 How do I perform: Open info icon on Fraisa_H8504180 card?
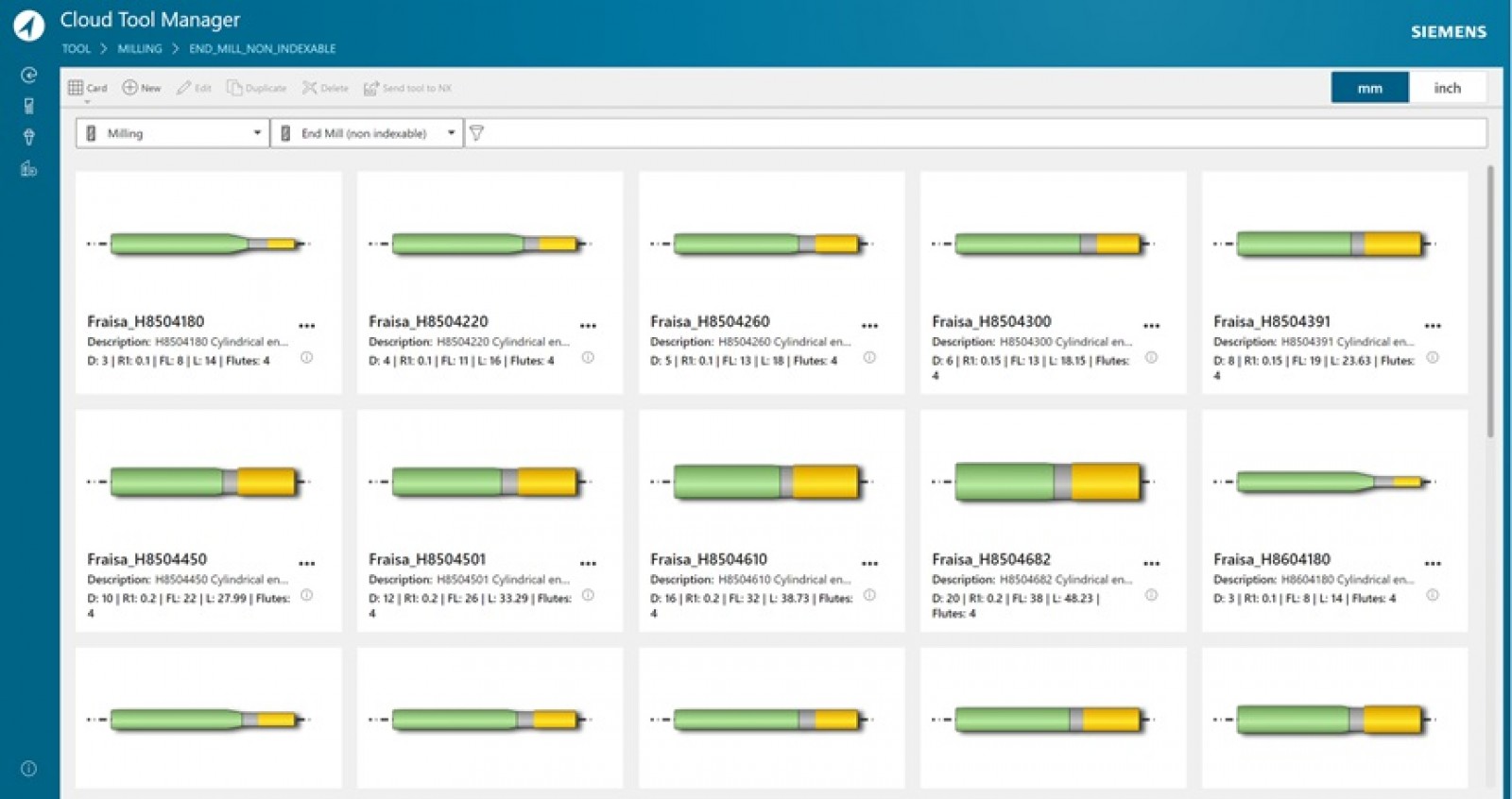pos(306,358)
